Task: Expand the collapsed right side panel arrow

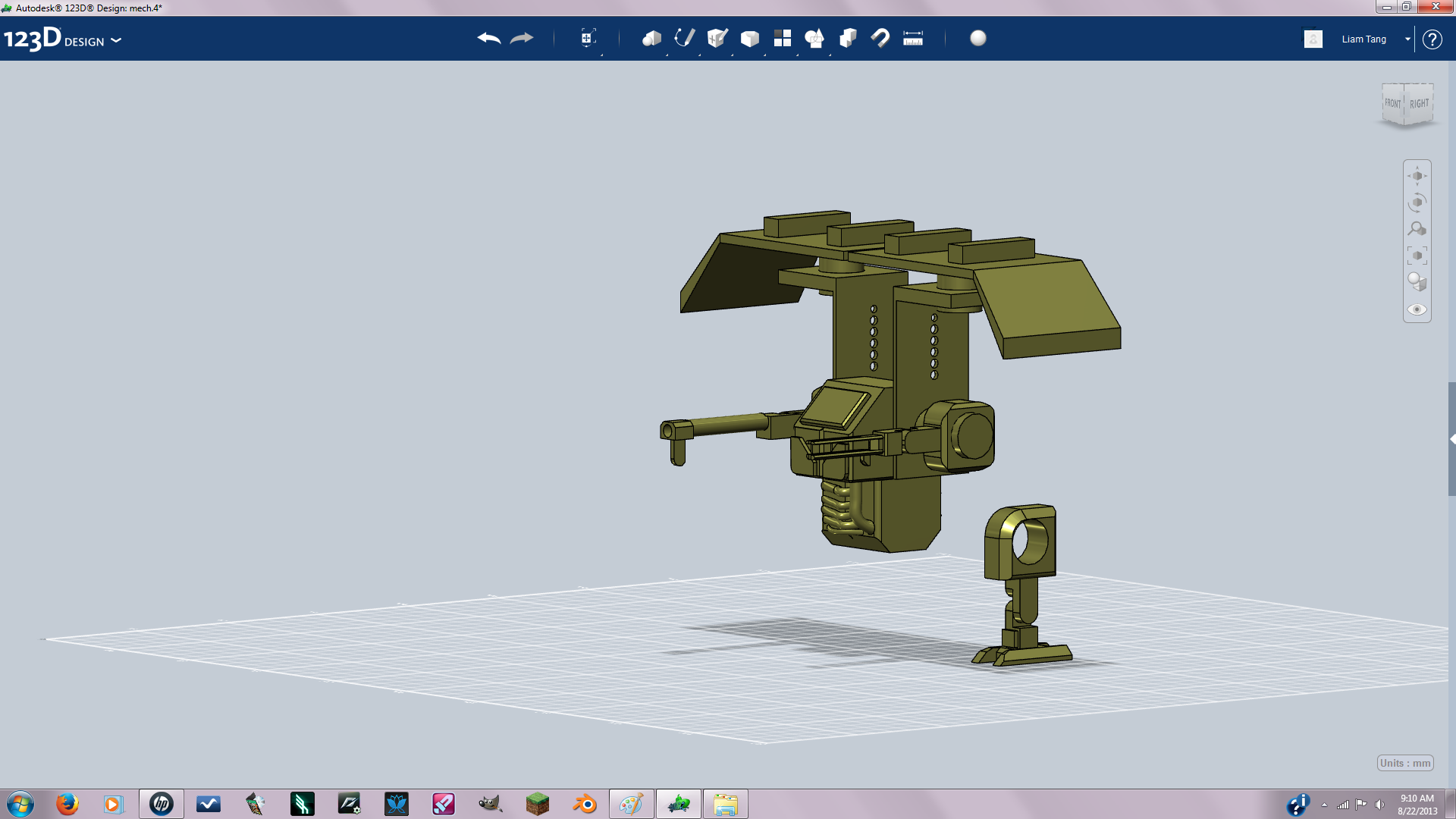Action: pyautogui.click(x=1452, y=439)
